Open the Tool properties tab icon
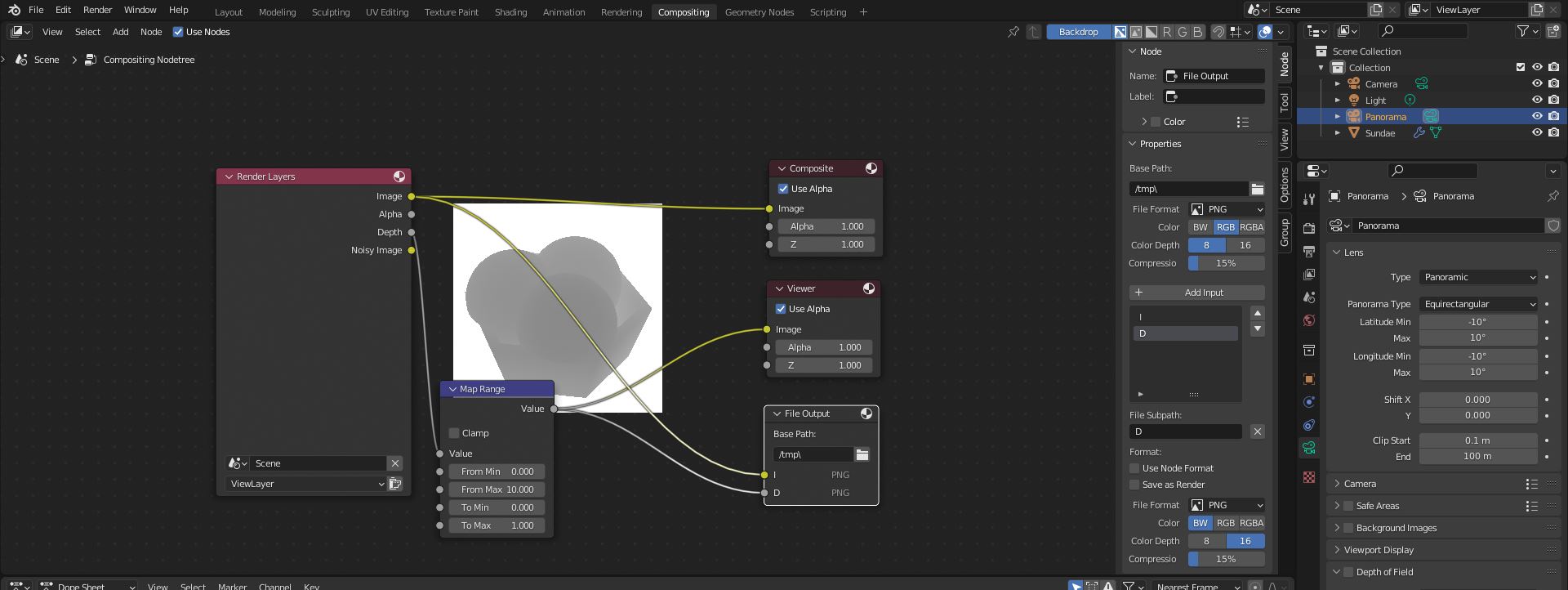The height and width of the screenshot is (590, 1568). click(1309, 199)
